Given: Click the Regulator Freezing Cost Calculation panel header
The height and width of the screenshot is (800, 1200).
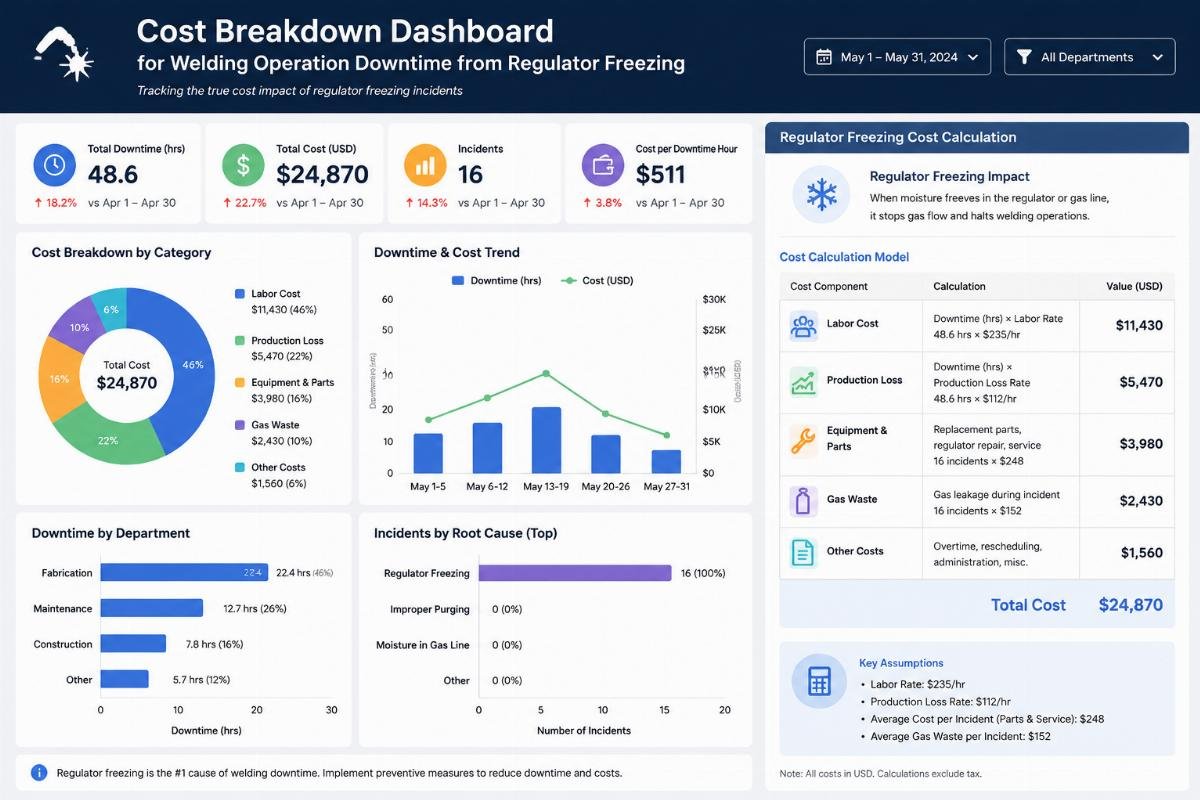Looking at the screenshot, I should tap(979, 138).
